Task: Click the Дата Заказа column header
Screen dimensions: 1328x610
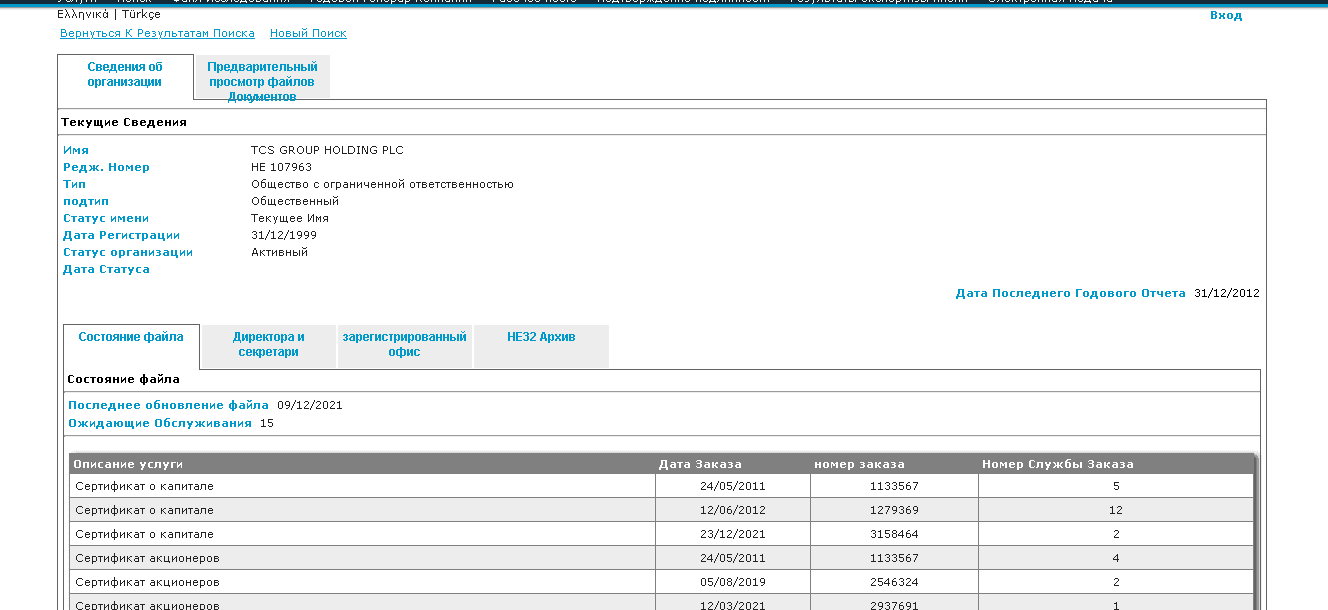Action: tap(700, 464)
